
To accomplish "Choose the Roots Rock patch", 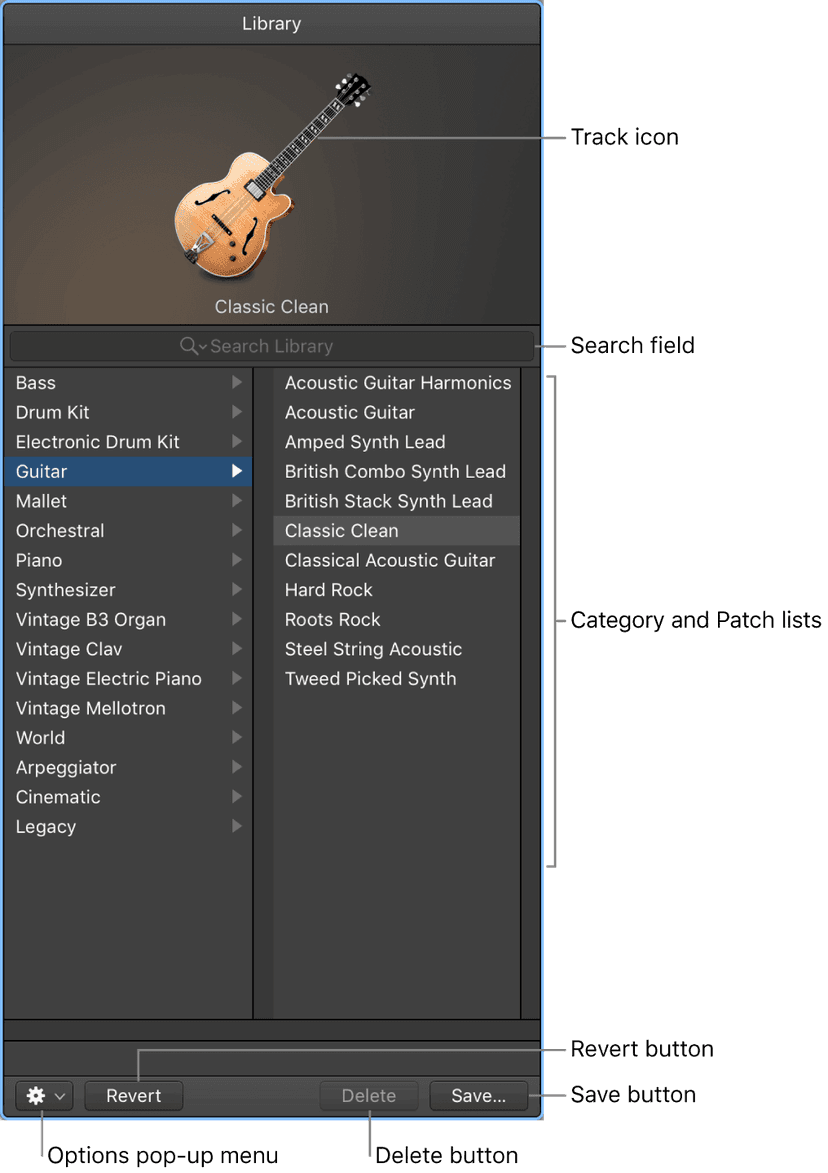I will pos(396,619).
